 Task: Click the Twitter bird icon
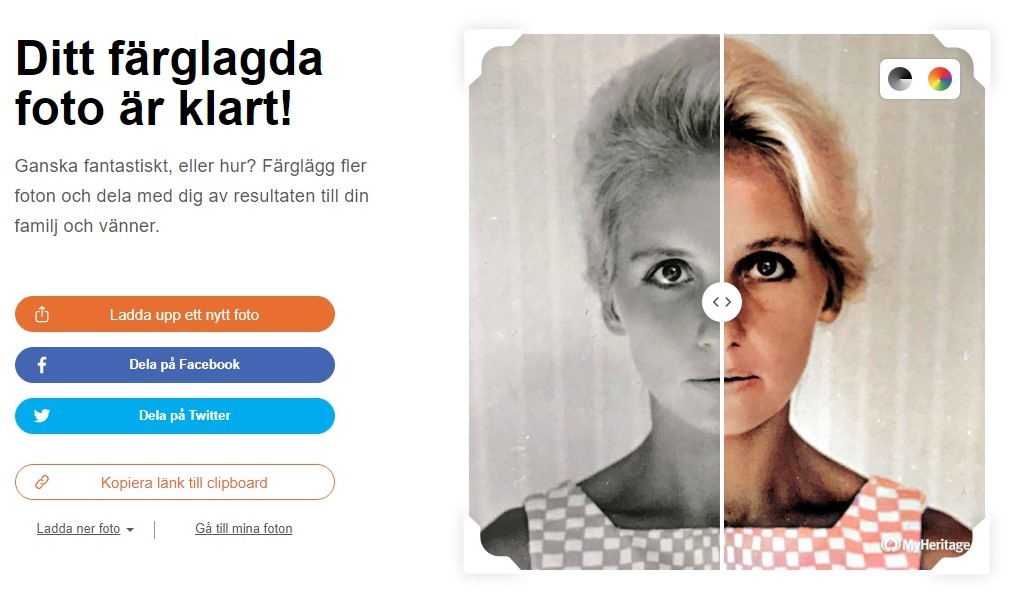(42, 416)
